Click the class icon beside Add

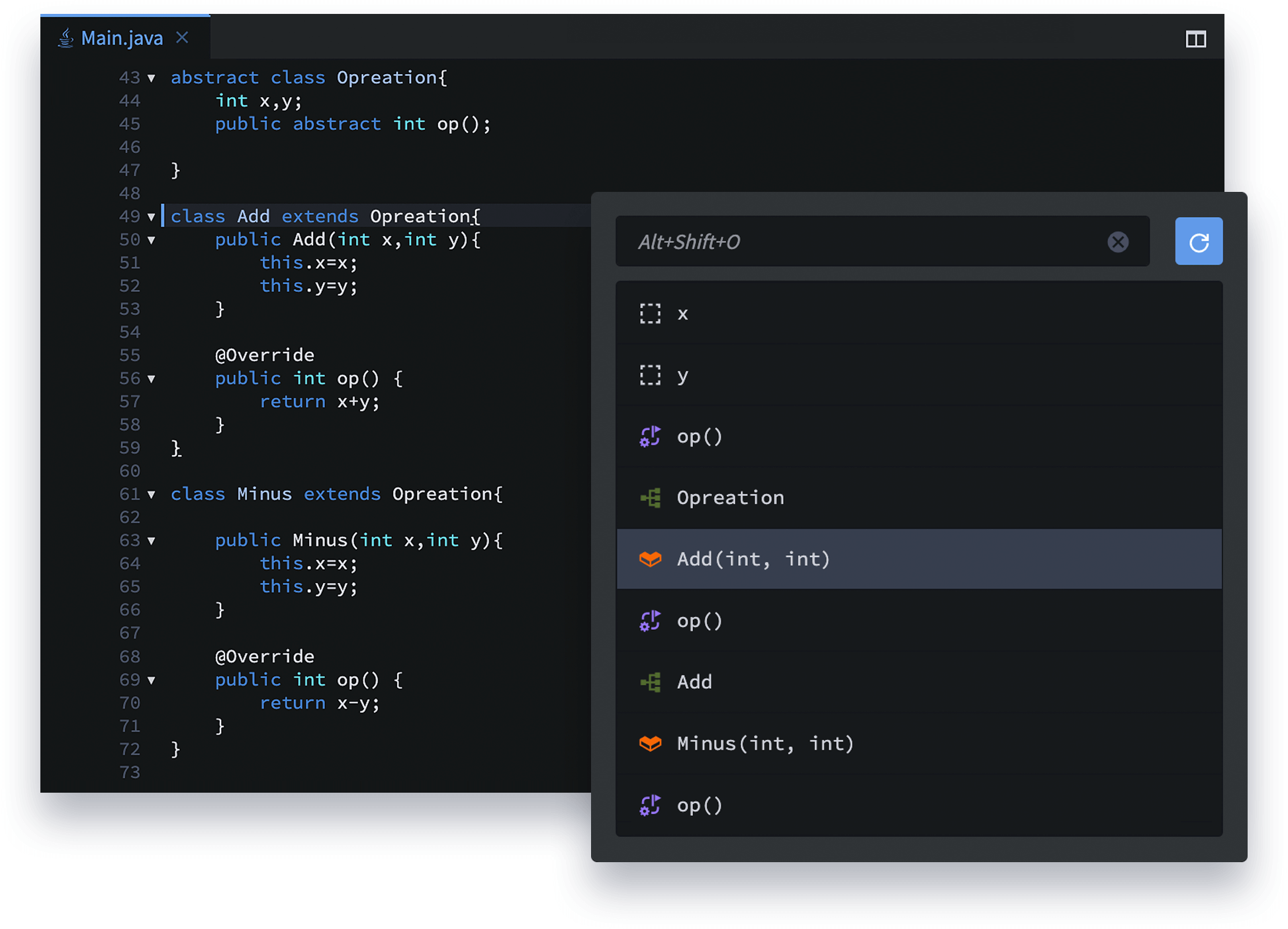(650, 682)
